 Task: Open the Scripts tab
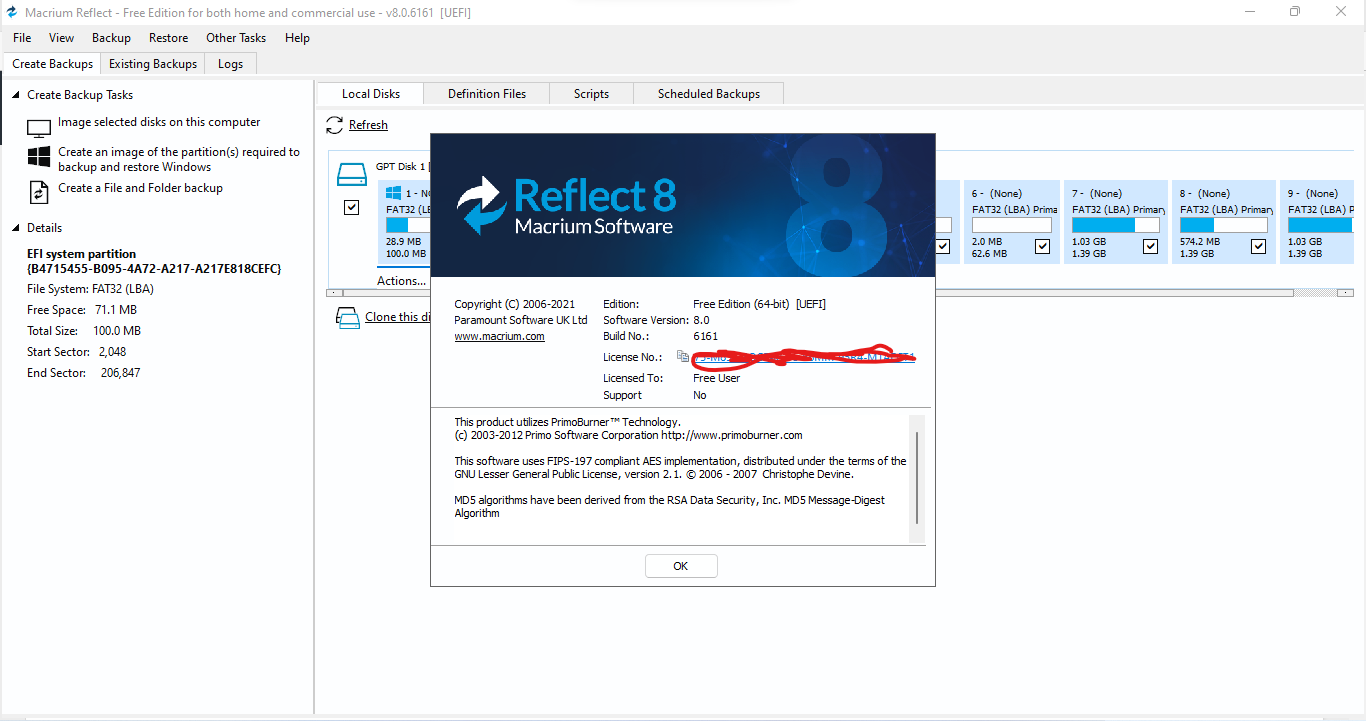coord(592,94)
